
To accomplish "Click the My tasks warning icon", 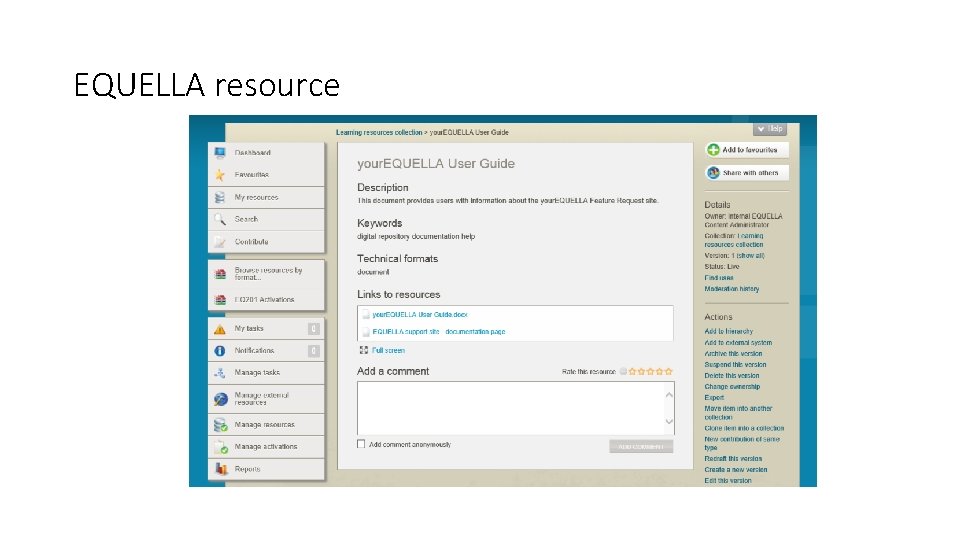I will [220, 329].
